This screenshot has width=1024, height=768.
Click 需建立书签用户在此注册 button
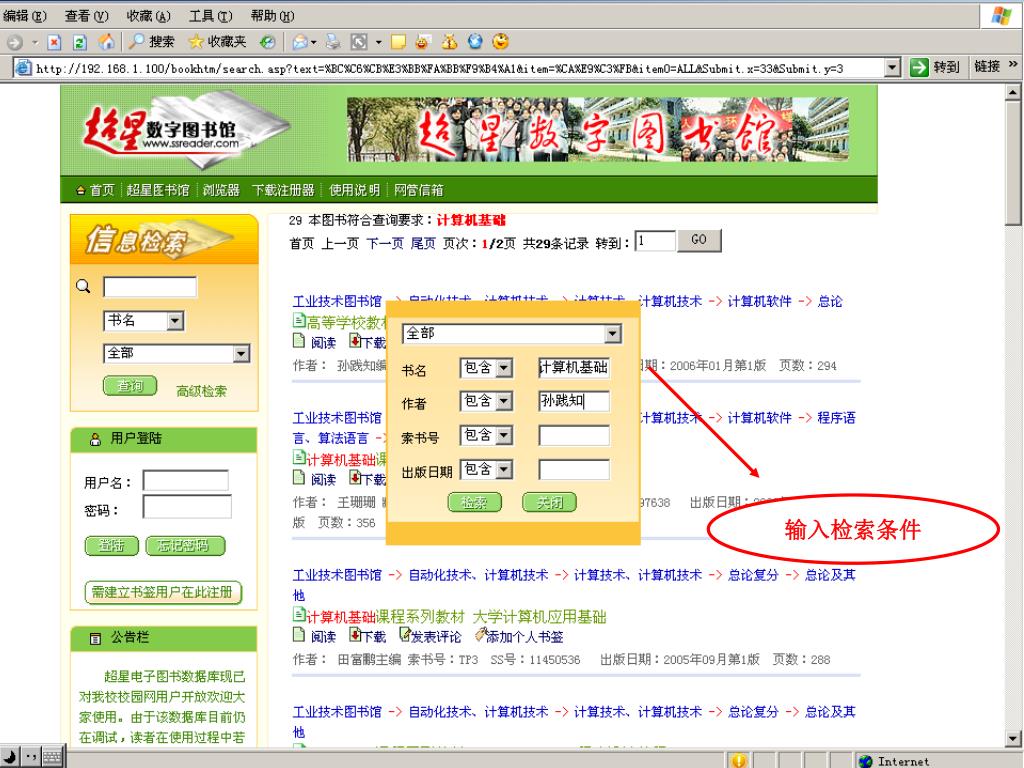(x=163, y=592)
